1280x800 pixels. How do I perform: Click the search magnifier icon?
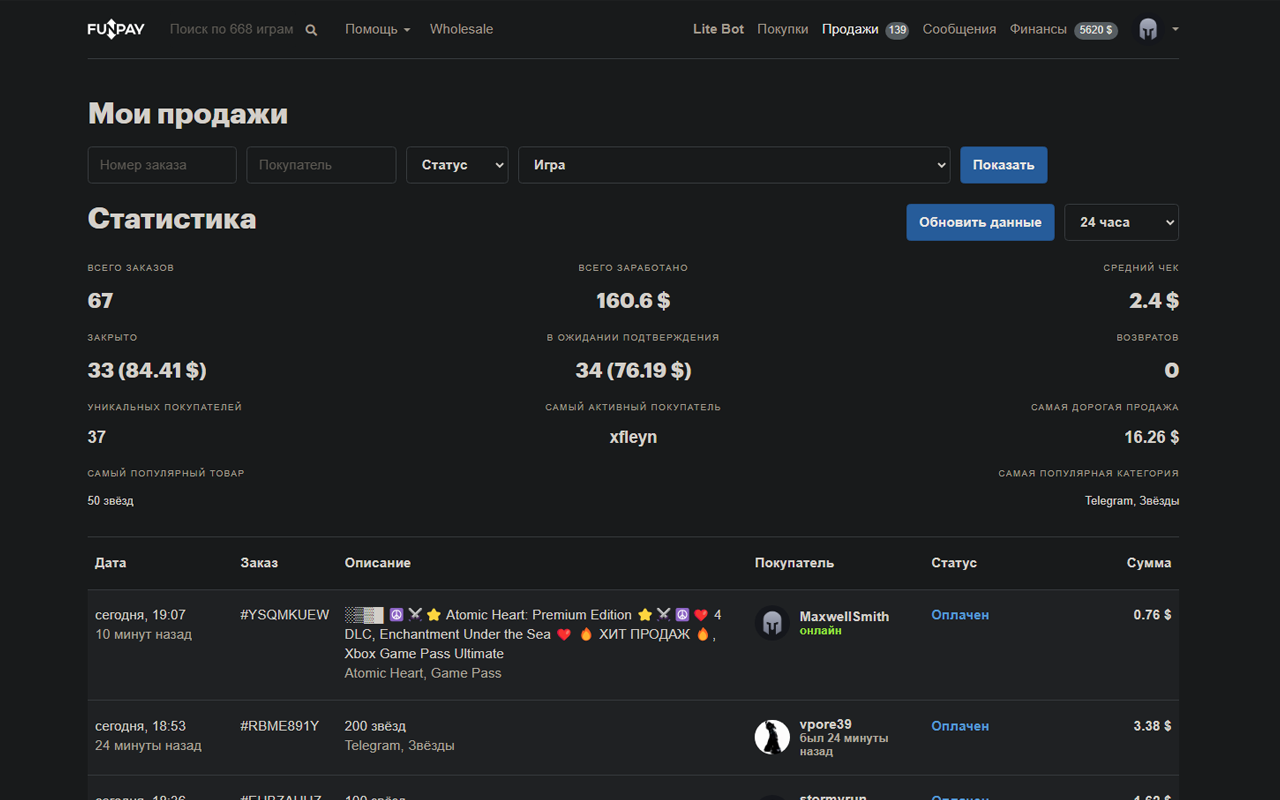tap(311, 30)
